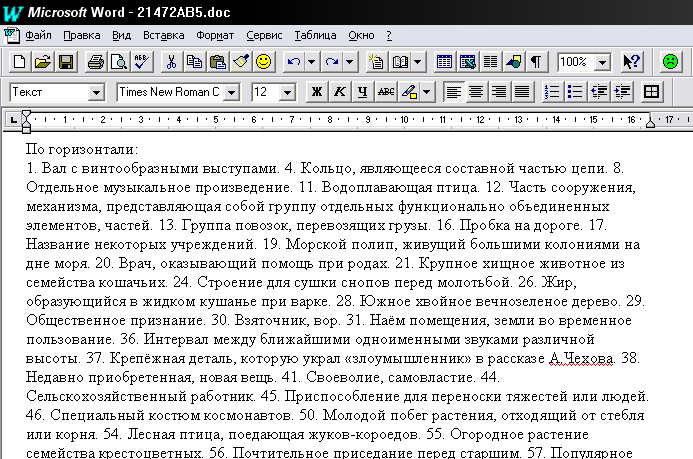Open the Вставка menu
The height and width of the screenshot is (459, 693).
click(164, 35)
